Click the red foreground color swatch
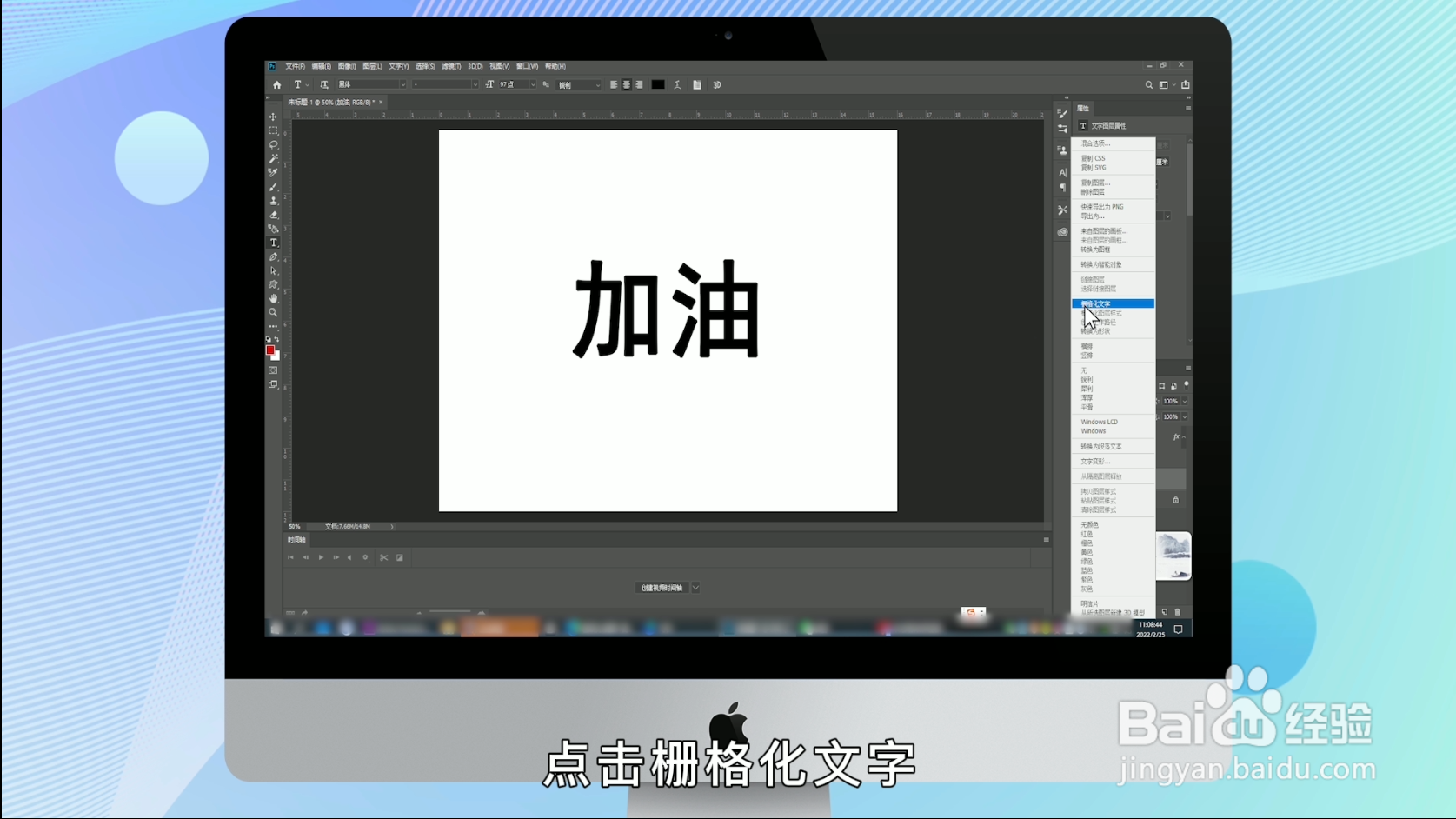Screen dimensions: 1456x819 click(x=271, y=351)
